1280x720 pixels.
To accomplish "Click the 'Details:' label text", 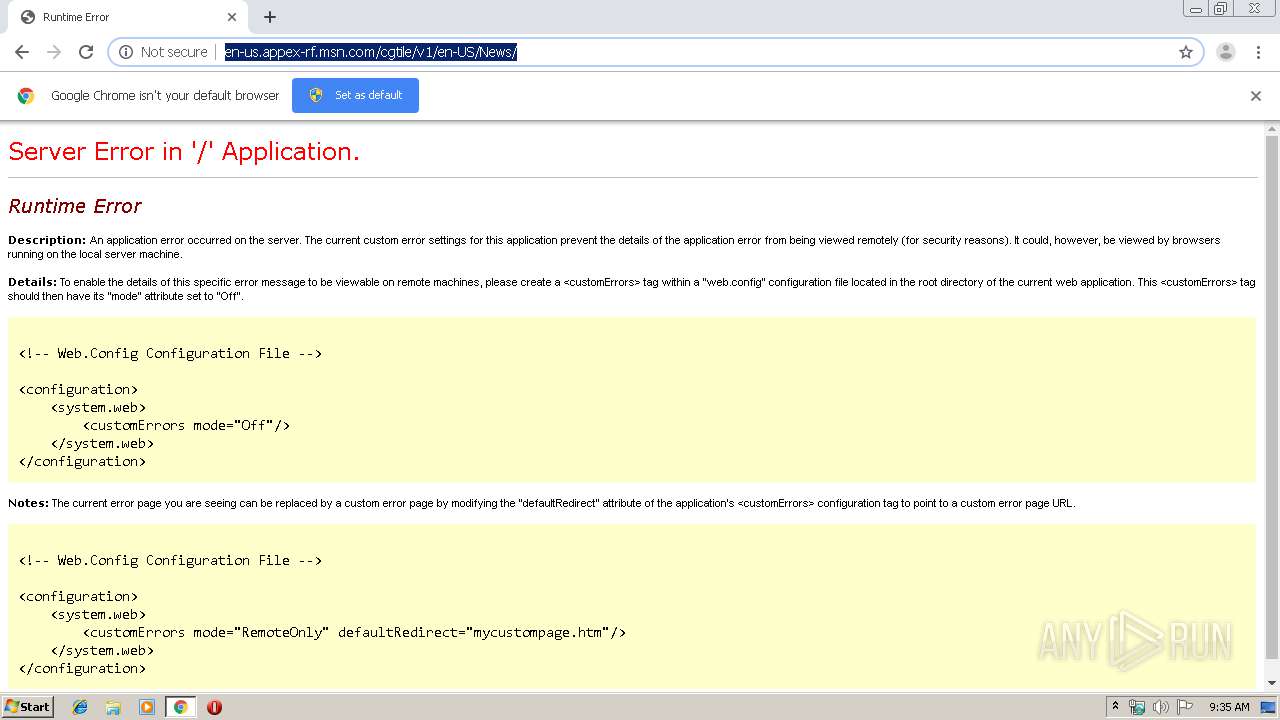I will [x=32, y=282].
